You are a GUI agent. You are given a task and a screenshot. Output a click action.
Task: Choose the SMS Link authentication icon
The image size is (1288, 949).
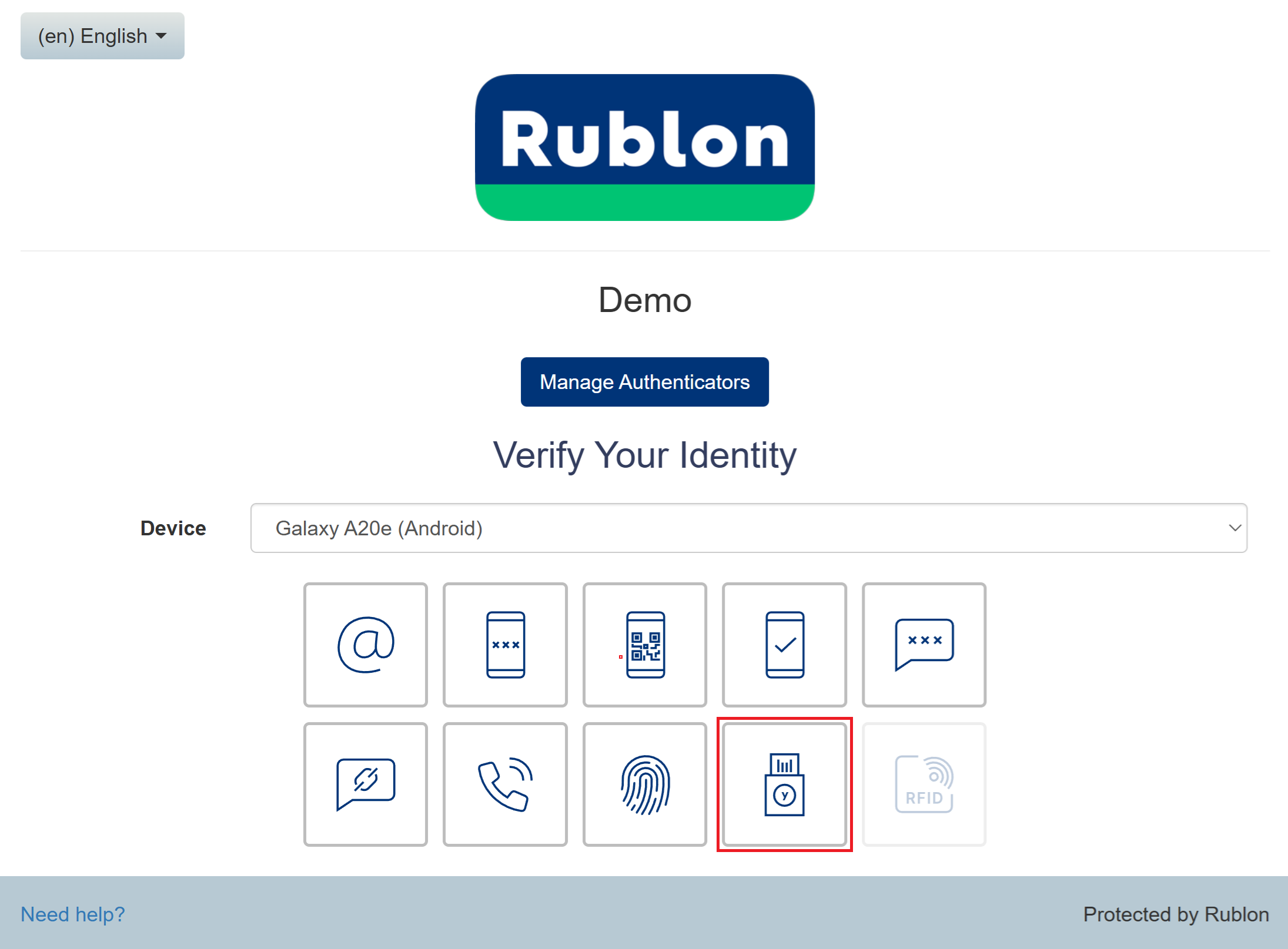365,784
